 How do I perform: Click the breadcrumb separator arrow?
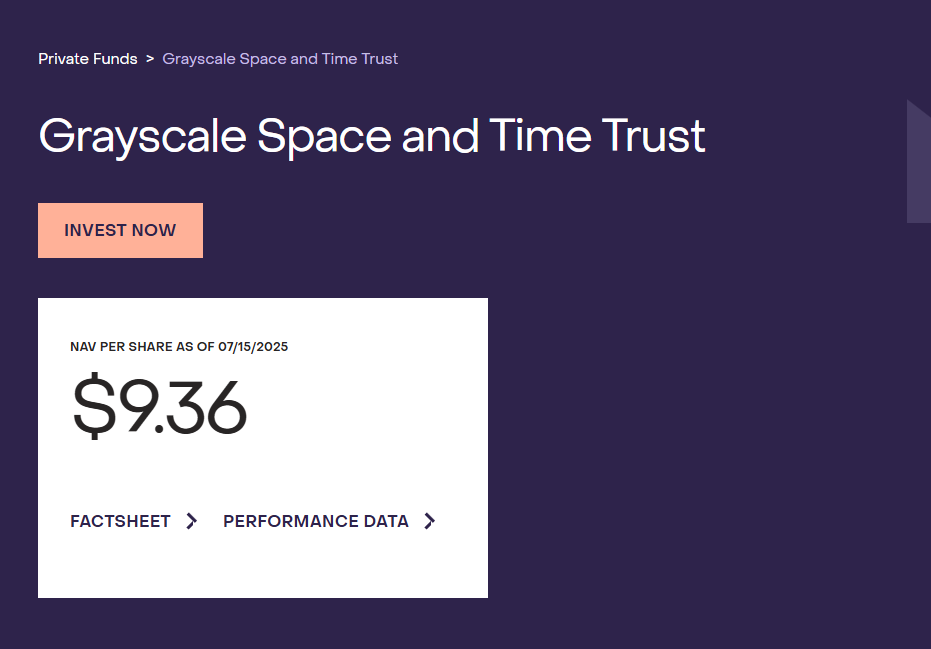click(x=150, y=59)
